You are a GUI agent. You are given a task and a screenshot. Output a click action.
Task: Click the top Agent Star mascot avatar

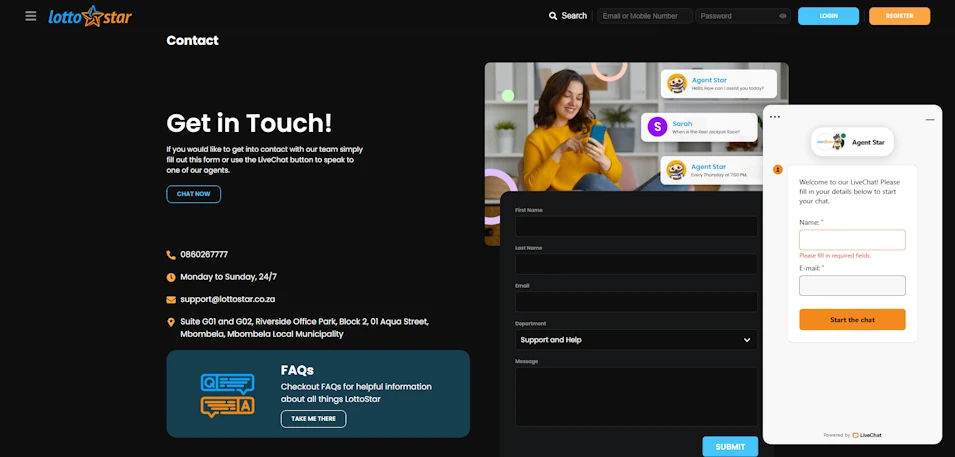(677, 83)
